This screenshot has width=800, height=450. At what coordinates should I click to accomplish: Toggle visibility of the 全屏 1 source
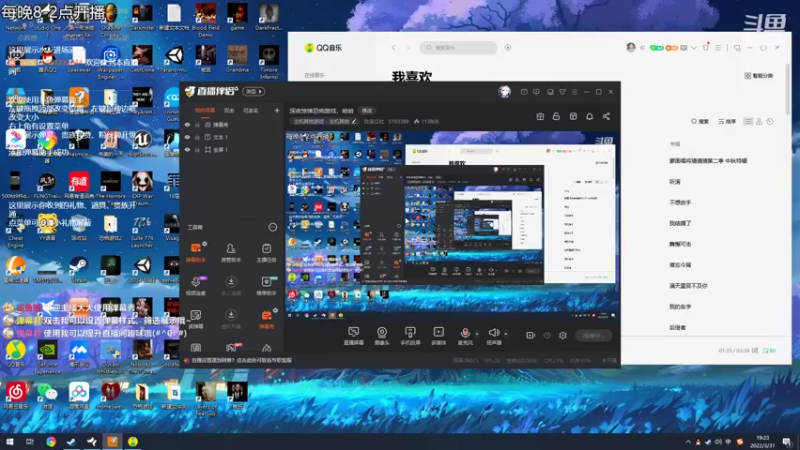(187, 149)
